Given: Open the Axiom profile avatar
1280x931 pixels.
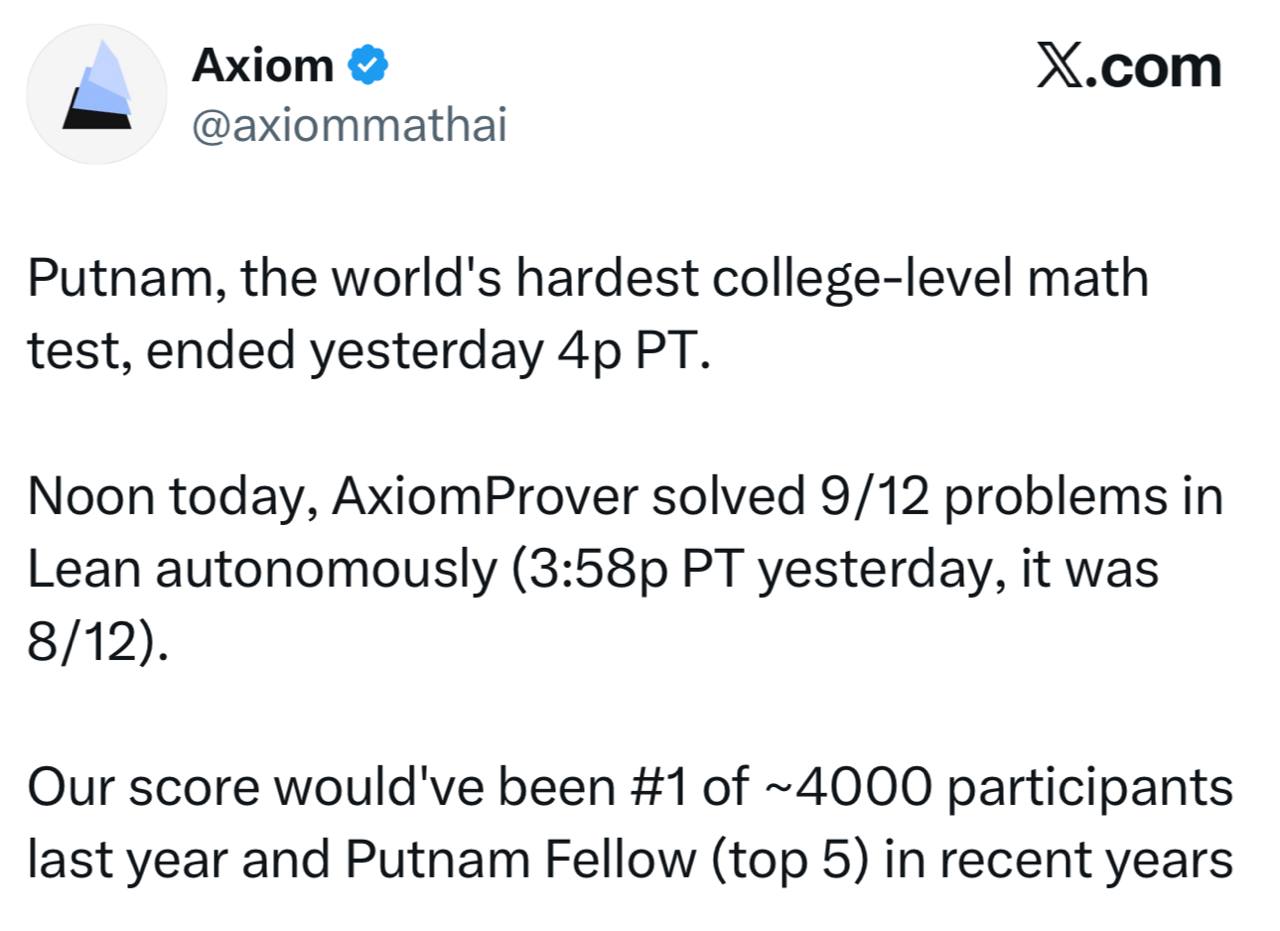Looking at the screenshot, I should coord(97,94).
